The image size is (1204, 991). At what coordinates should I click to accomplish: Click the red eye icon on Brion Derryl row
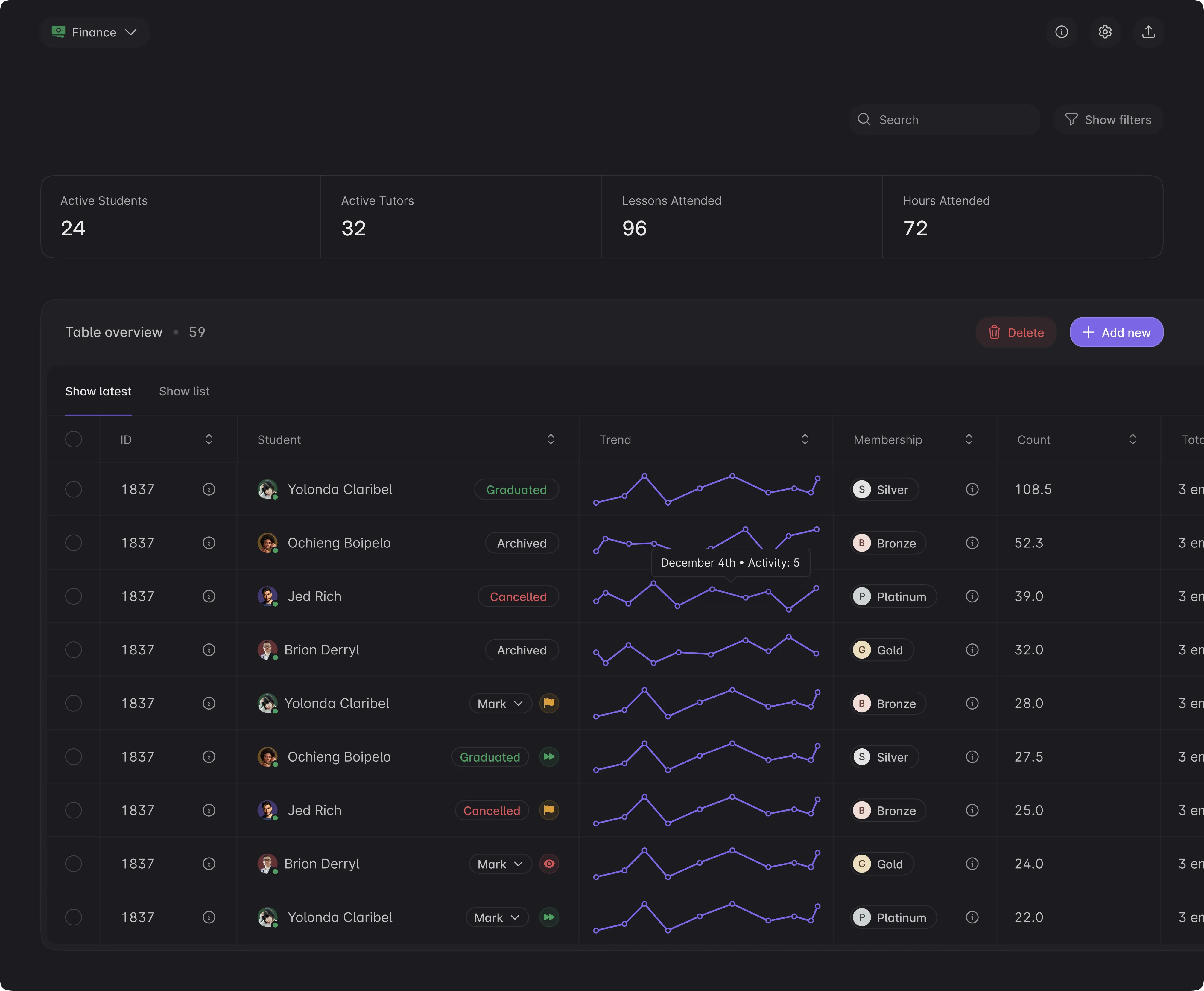pos(549,864)
